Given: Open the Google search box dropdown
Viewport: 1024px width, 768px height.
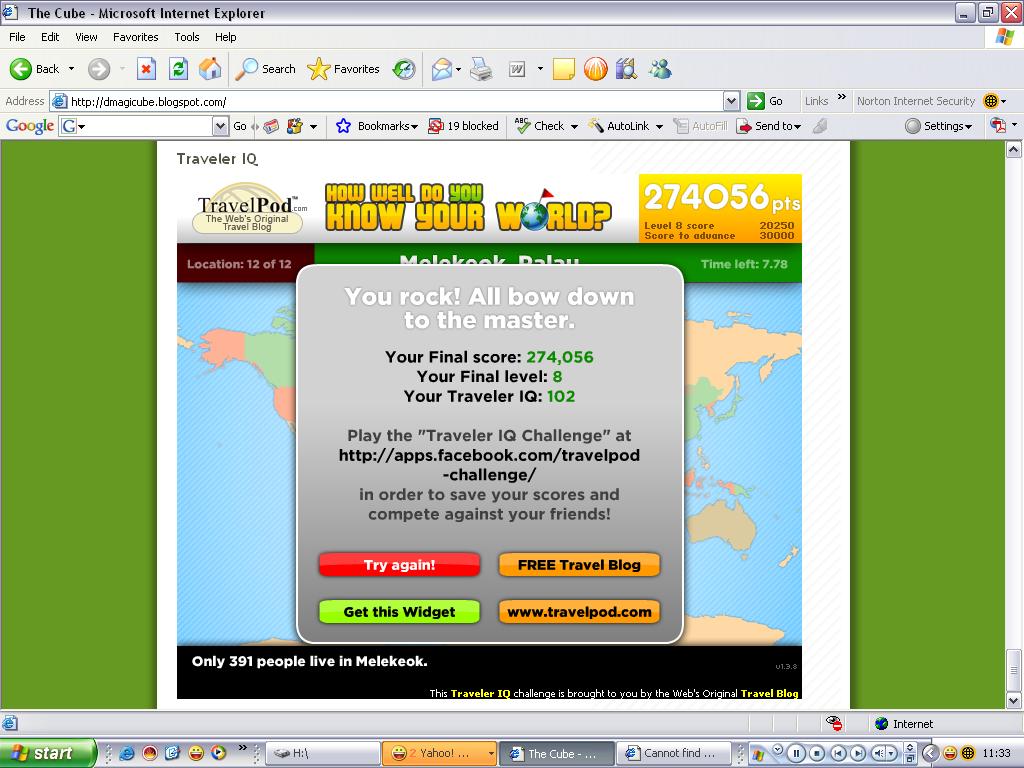Looking at the screenshot, I should tap(221, 126).
